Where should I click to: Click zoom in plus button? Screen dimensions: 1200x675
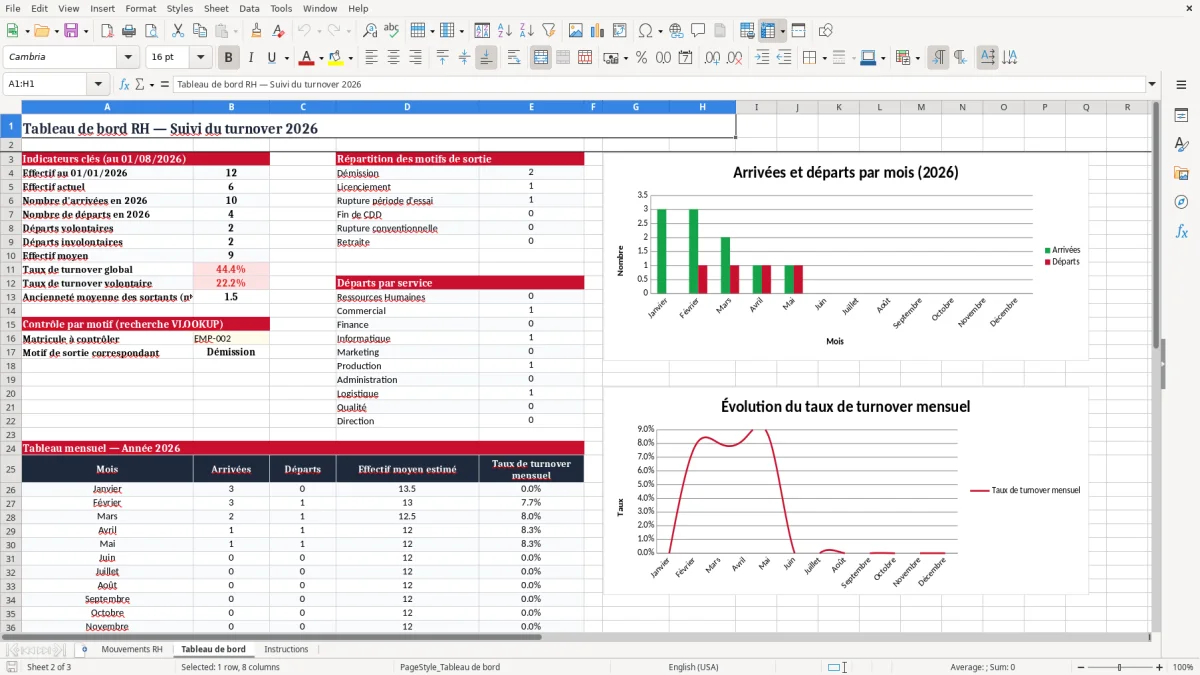[x=1161, y=667]
